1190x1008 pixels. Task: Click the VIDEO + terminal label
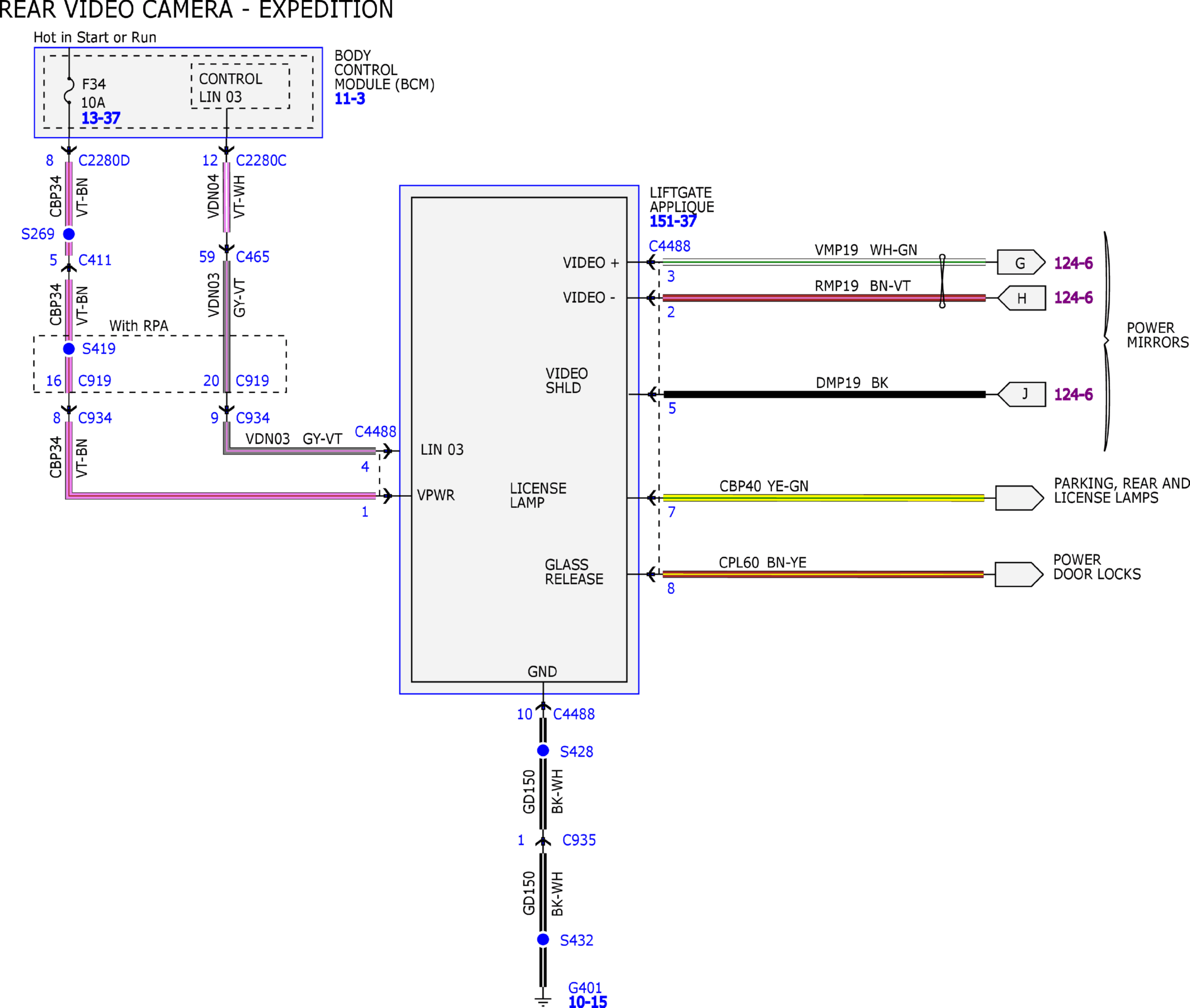[x=591, y=263]
